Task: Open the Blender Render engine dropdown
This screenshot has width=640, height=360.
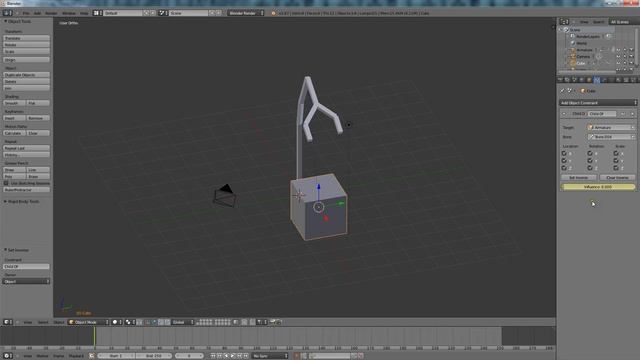Action: 246,13
